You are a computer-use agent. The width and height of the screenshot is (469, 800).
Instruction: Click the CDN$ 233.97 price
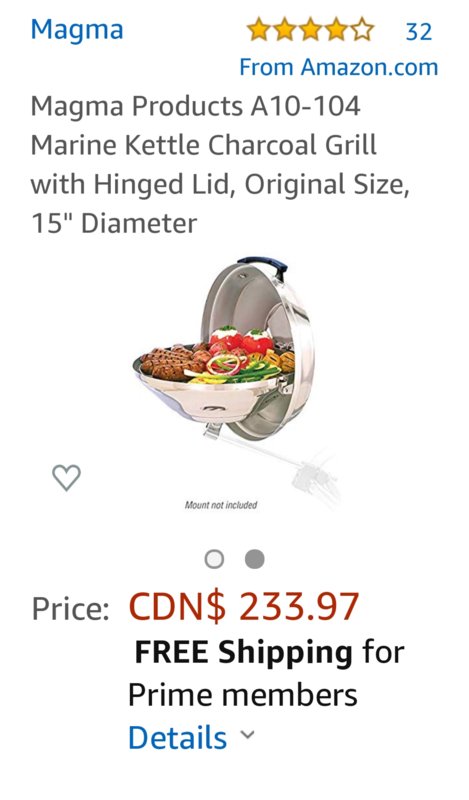[x=244, y=607]
